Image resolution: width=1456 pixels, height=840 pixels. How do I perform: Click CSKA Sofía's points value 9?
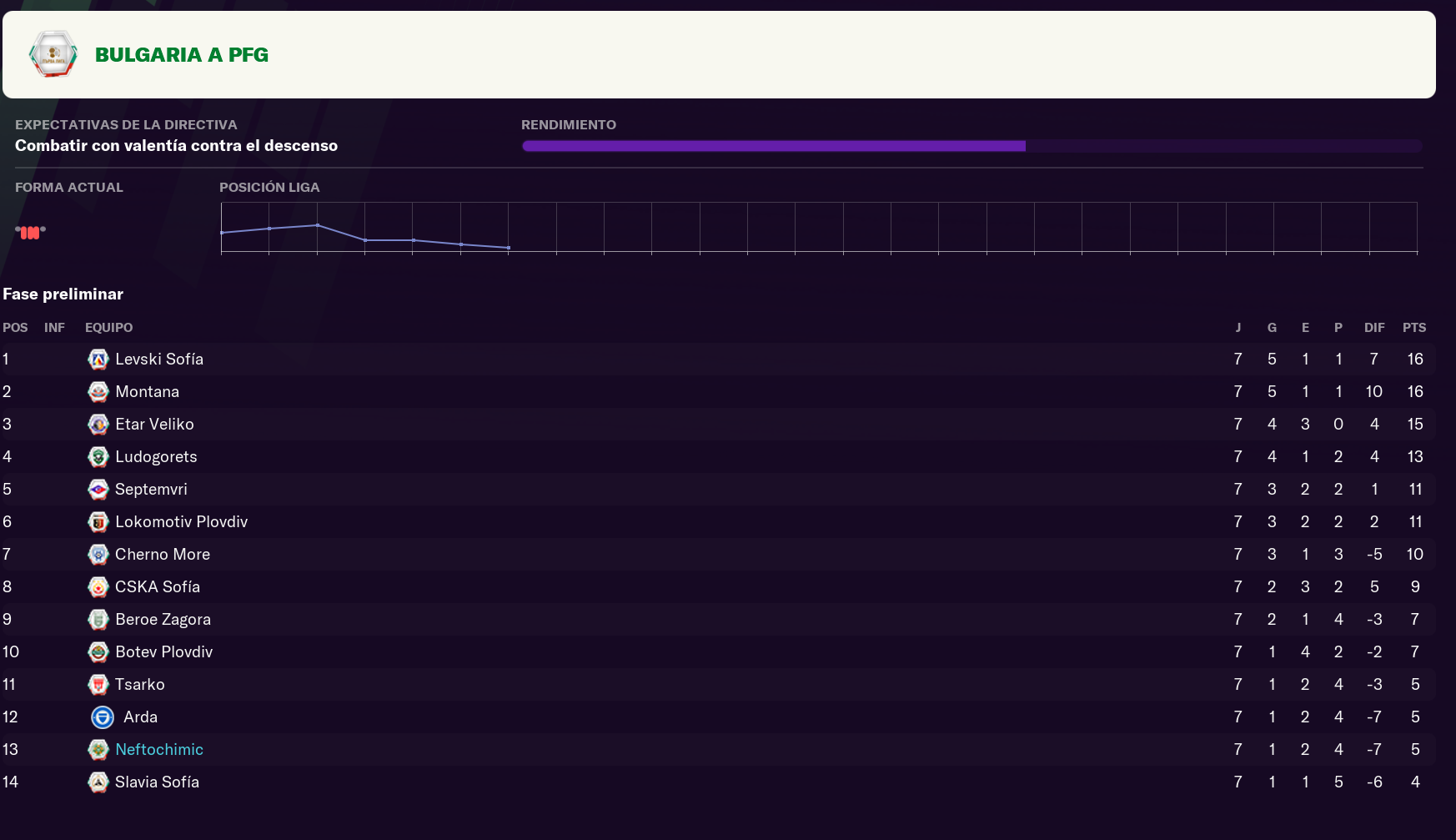point(1415,587)
